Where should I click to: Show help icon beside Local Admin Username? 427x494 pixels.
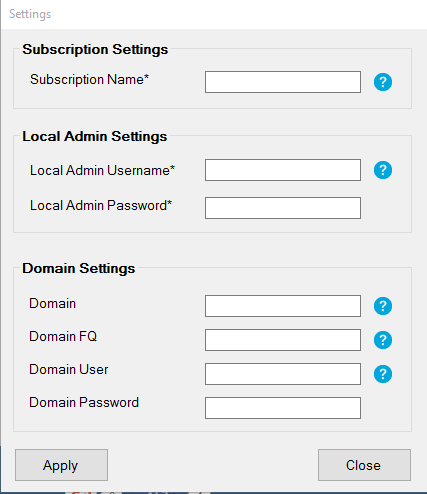(x=383, y=170)
